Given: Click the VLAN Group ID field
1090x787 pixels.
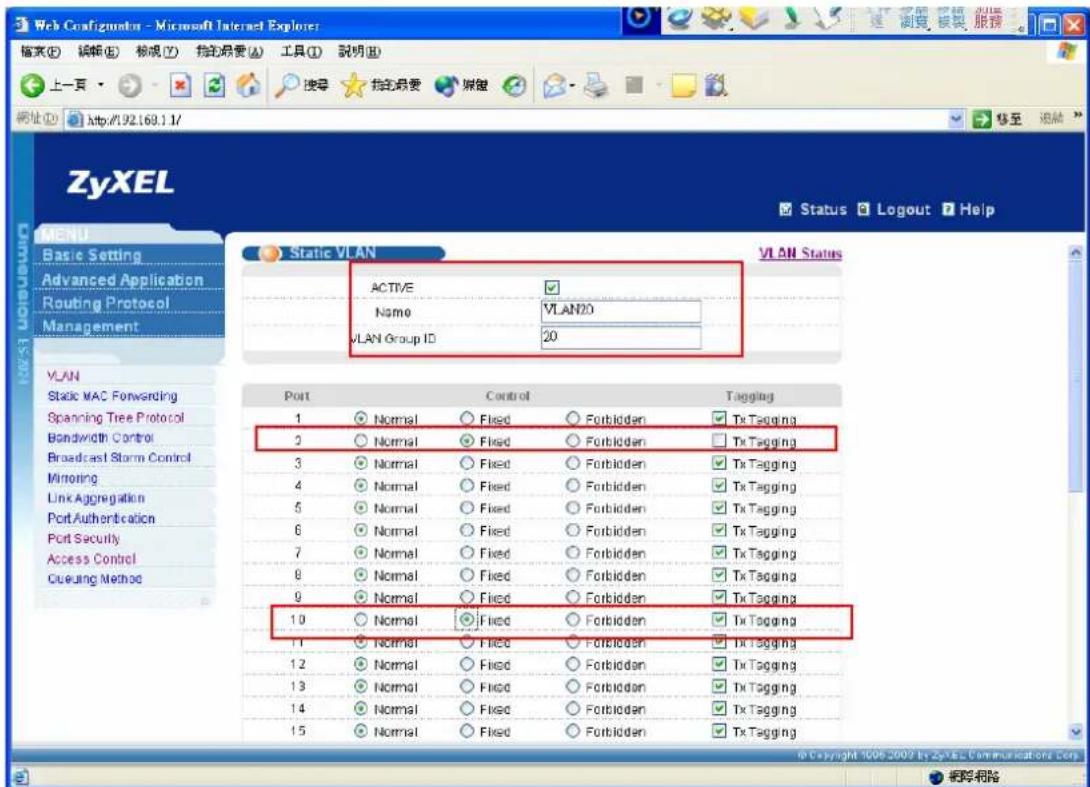Looking at the screenshot, I should click(621, 337).
